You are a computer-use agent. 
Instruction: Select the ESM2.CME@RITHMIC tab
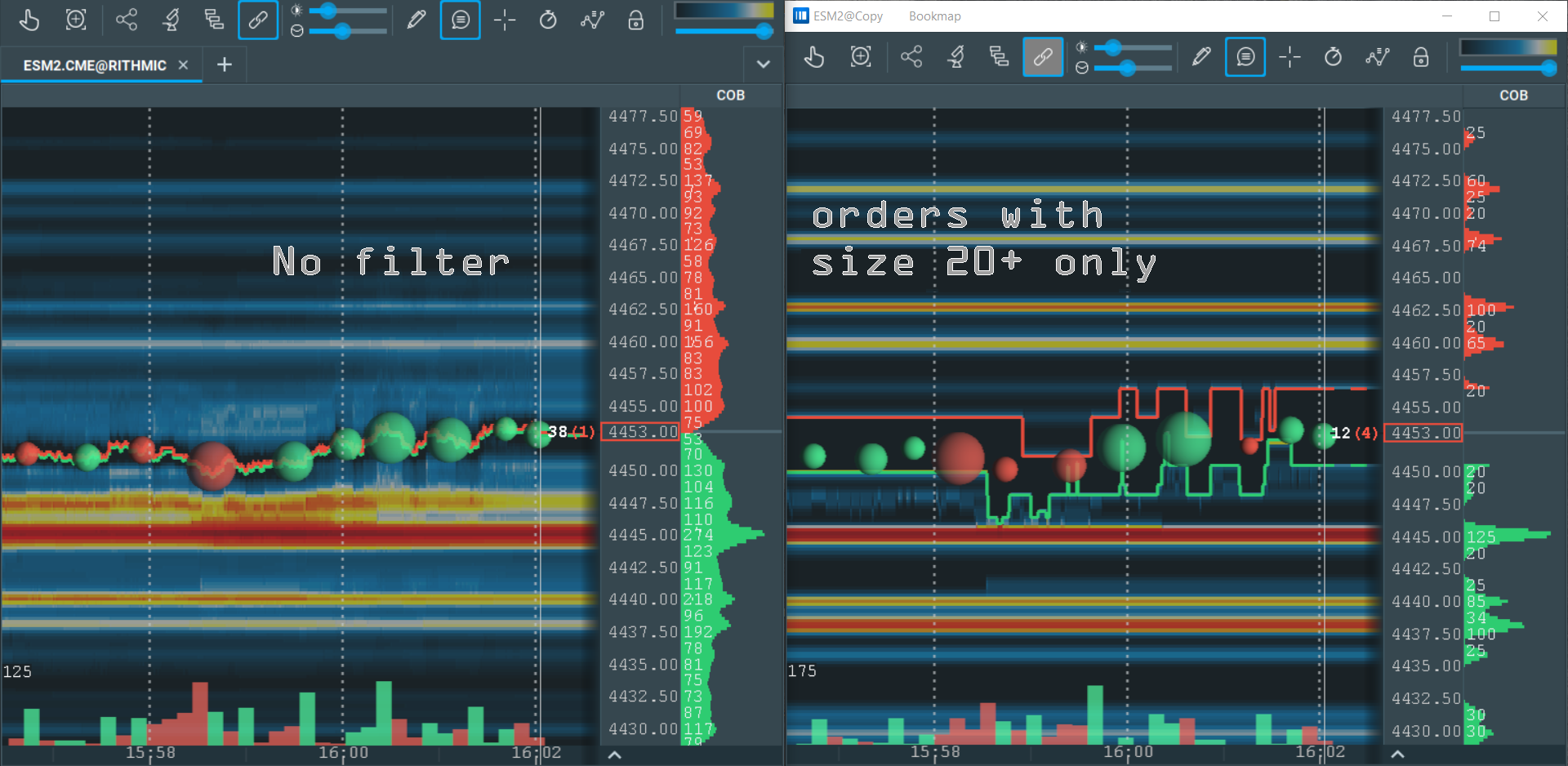[95, 65]
